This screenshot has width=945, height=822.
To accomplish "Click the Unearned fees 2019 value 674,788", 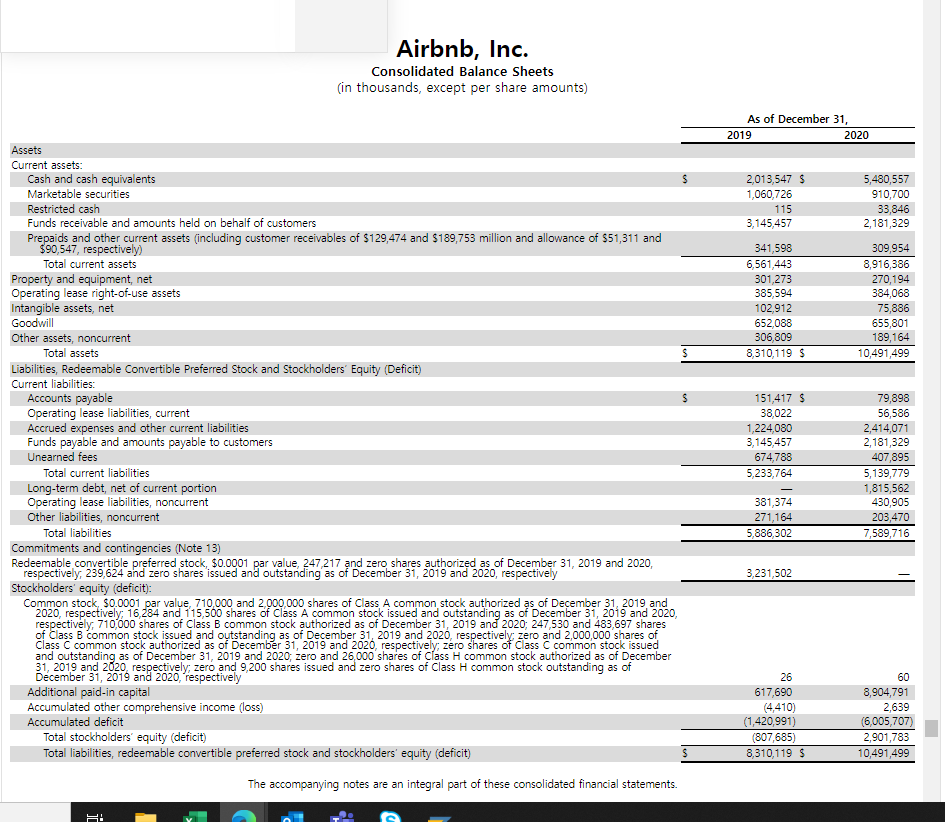I will (773, 457).
